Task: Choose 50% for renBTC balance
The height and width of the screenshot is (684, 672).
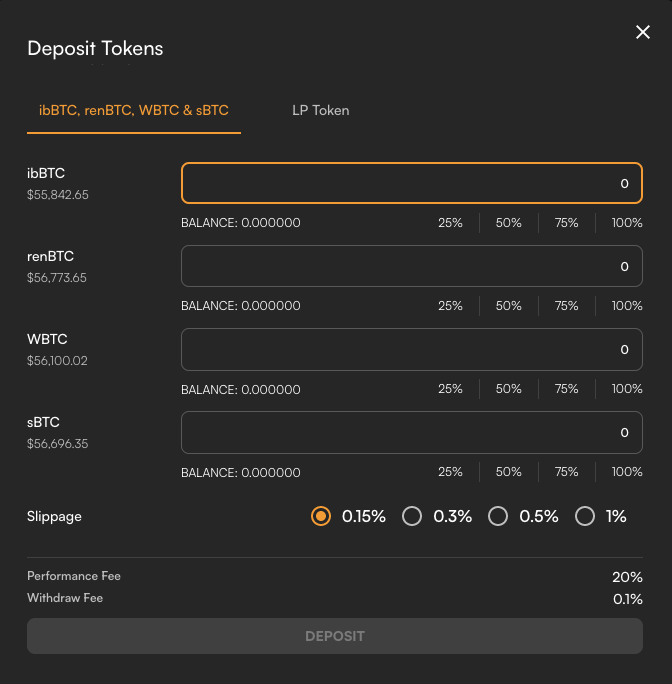Action: coord(508,306)
